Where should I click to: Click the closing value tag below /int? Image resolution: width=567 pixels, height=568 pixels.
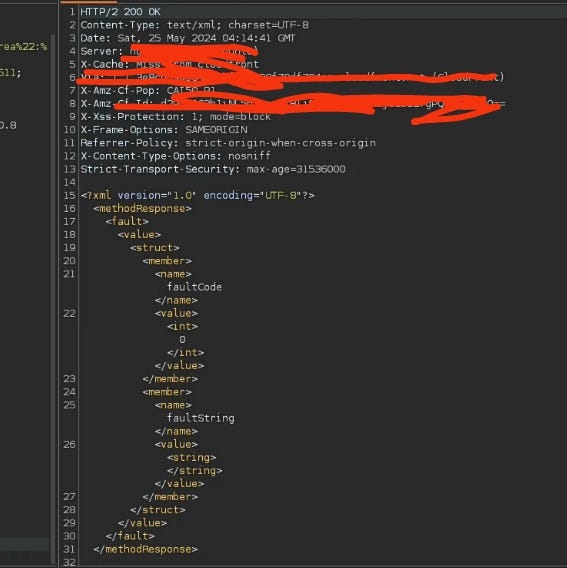pyautogui.click(x=179, y=366)
